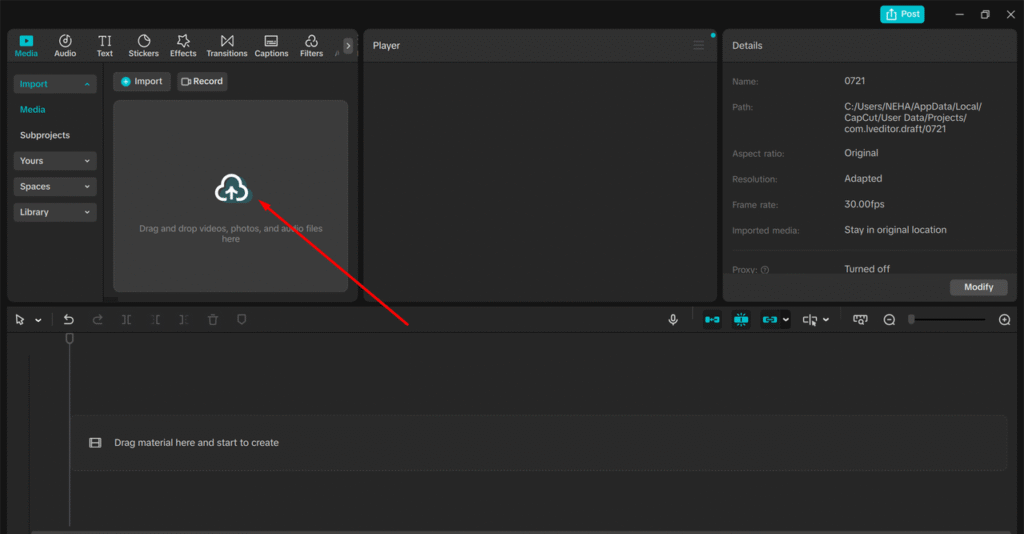Open the Text tab

click(x=104, y=46)
